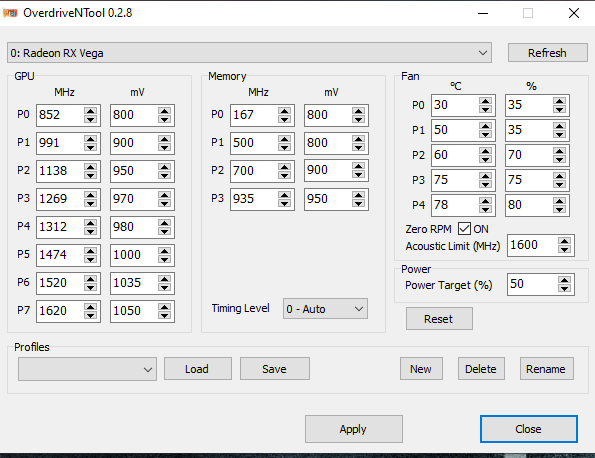Click the GPU P7 MHz field showing 1620
The height and width of the screenshot is (458, 595).
pyautogui.click(x=60, y=311)
